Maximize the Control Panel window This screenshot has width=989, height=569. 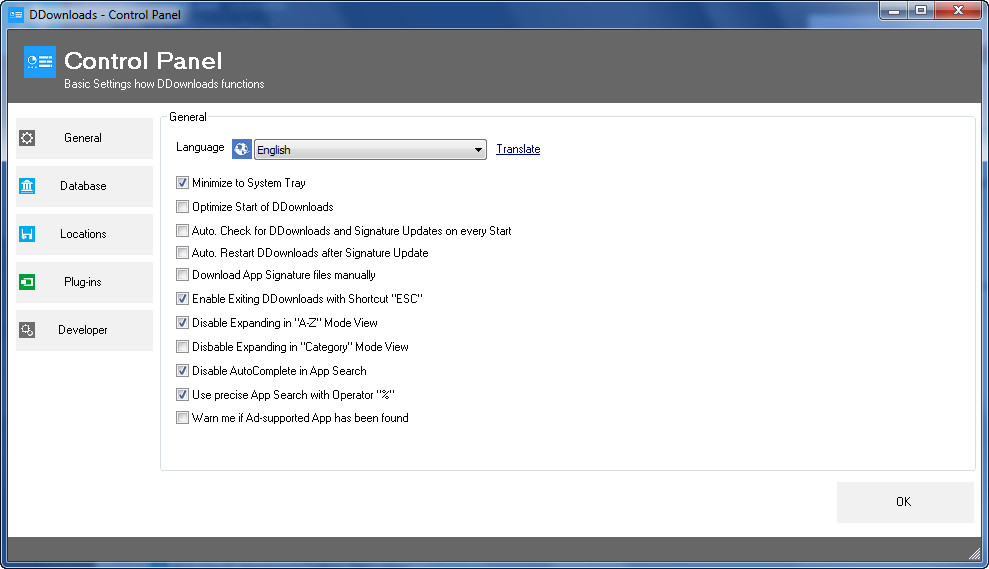921,11
